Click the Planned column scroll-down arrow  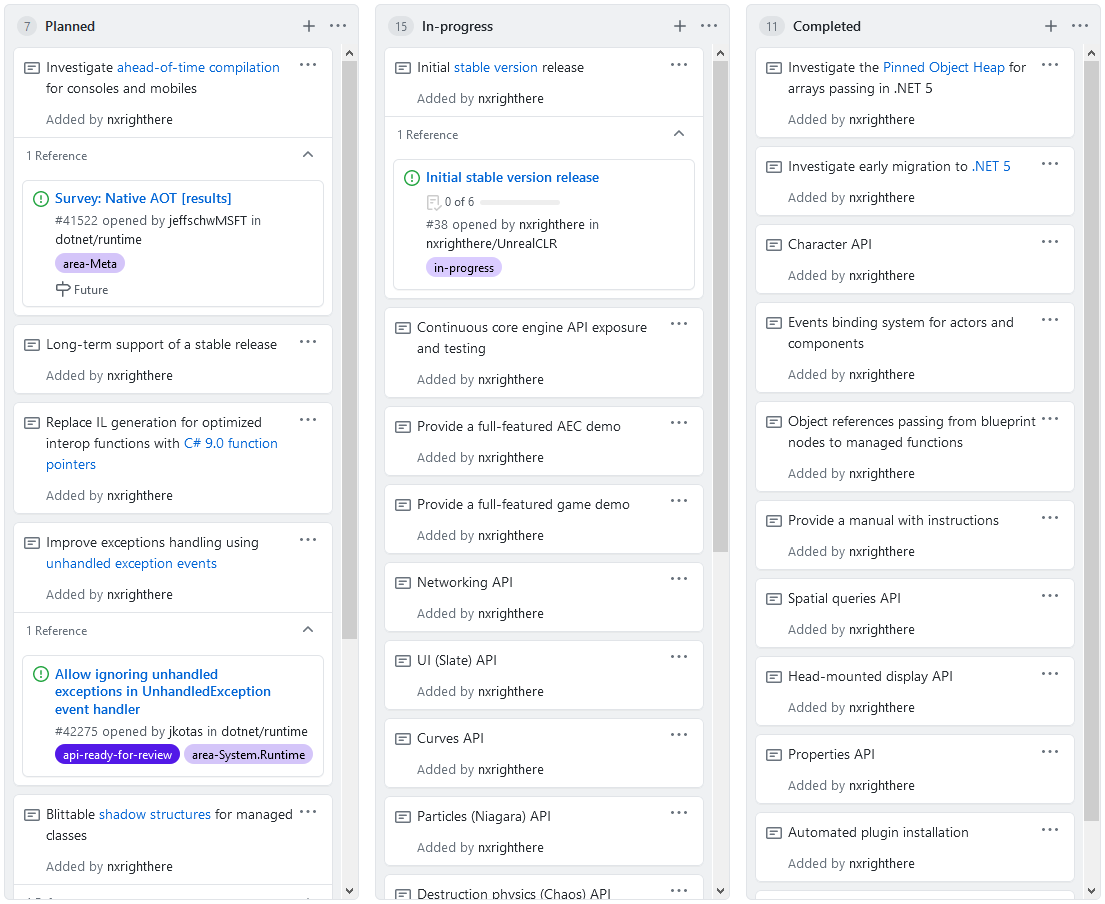(x=350, y=891)
